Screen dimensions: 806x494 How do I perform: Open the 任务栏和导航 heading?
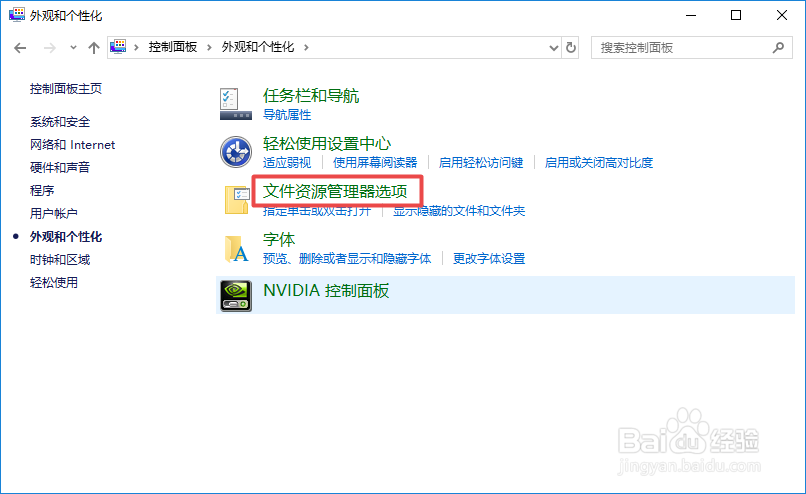tap(311, 96)
